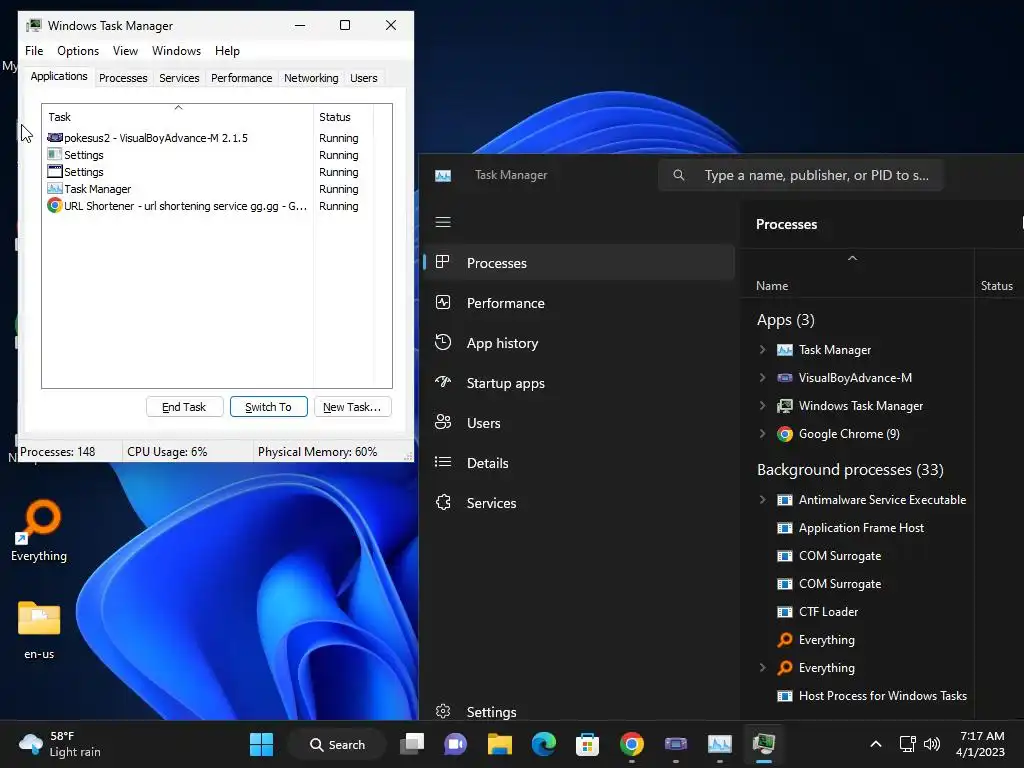
Task: Open the Chat app on the taskbar
Action: tap(456, 744)
